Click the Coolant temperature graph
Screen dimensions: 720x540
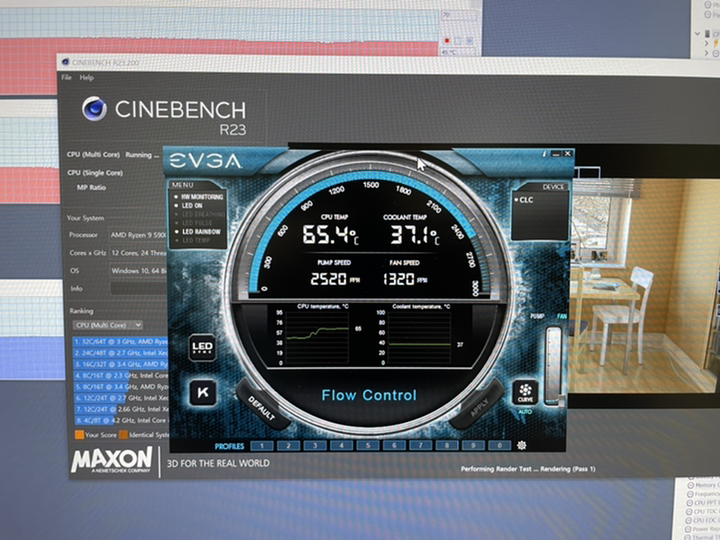point(419,338)
